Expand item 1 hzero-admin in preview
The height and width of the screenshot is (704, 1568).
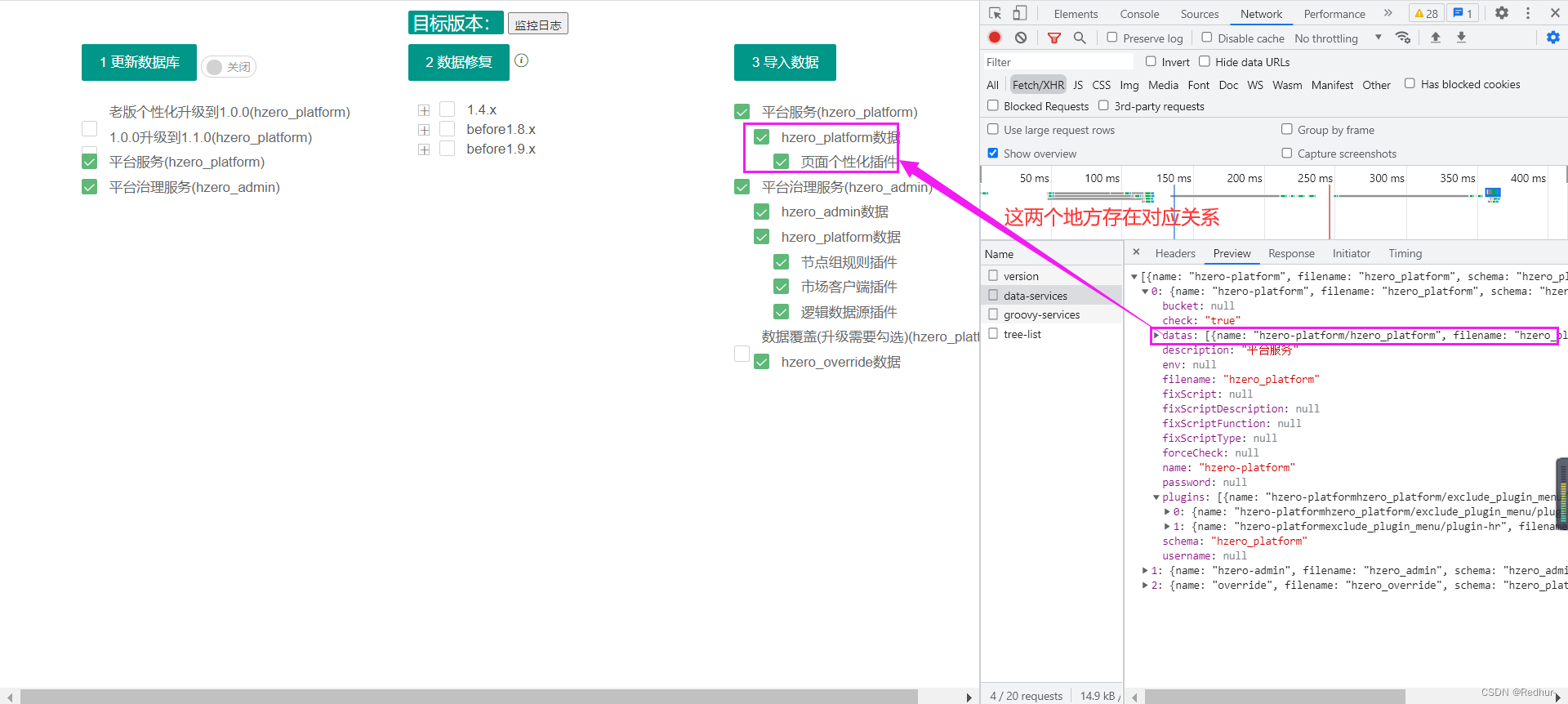[1145, 570]
